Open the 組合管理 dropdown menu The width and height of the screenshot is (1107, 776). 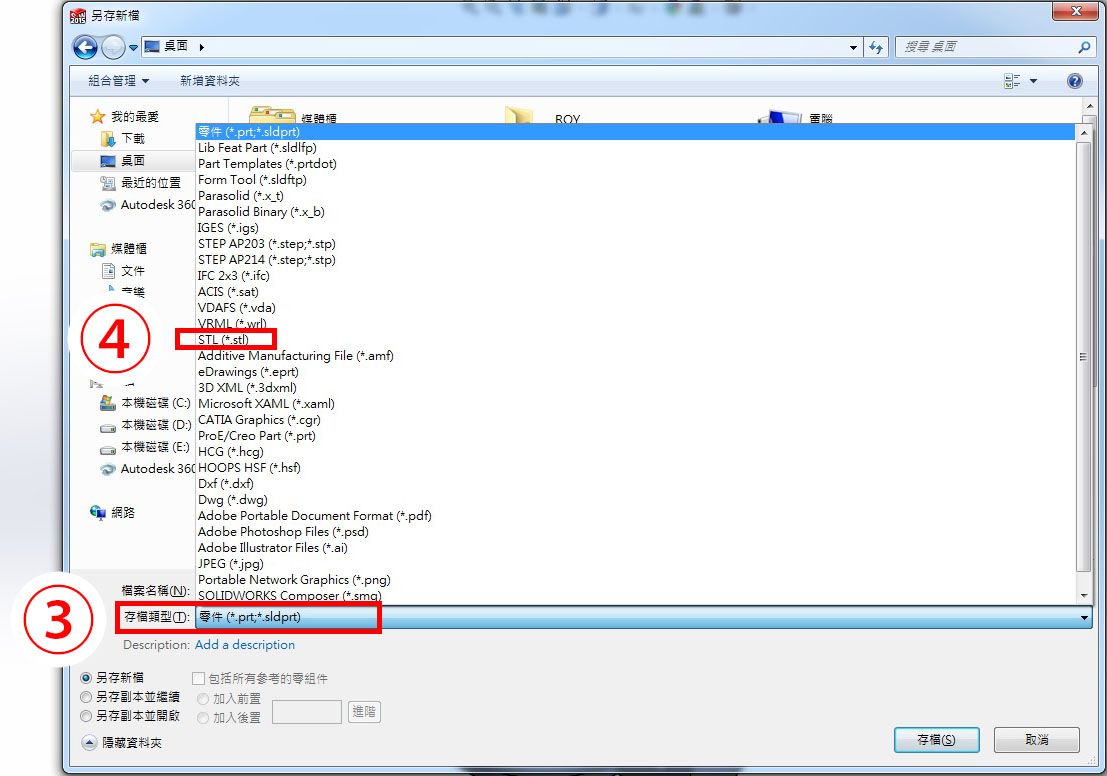(119, 81)
